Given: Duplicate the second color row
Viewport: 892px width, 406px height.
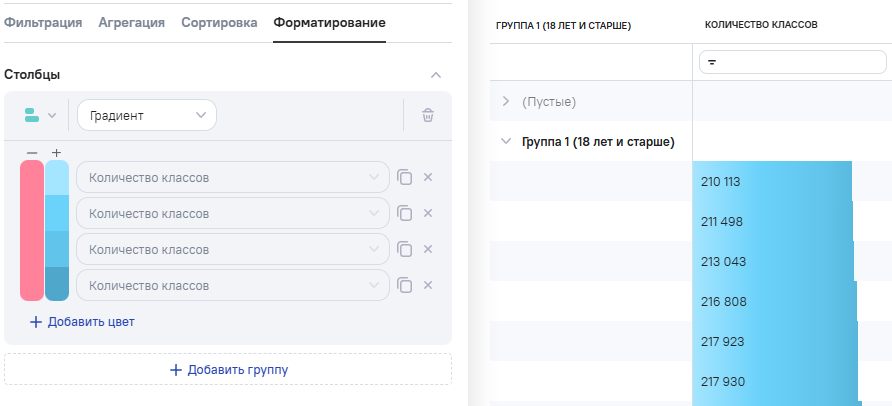Looking at the screenshot, I should pyautogui.click(x=405, y=213).
